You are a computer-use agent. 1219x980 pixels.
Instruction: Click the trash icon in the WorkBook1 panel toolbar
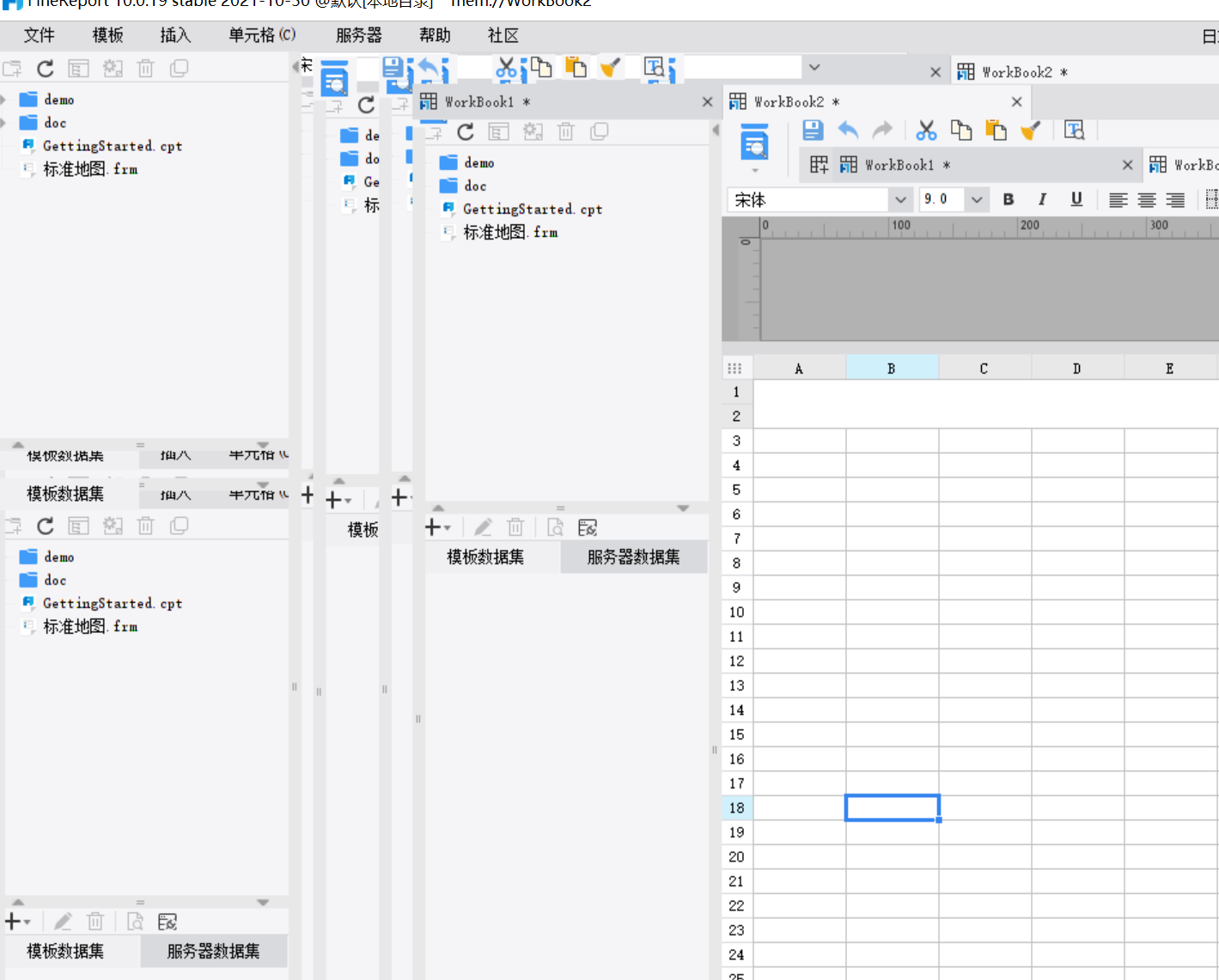pos(566,131)
